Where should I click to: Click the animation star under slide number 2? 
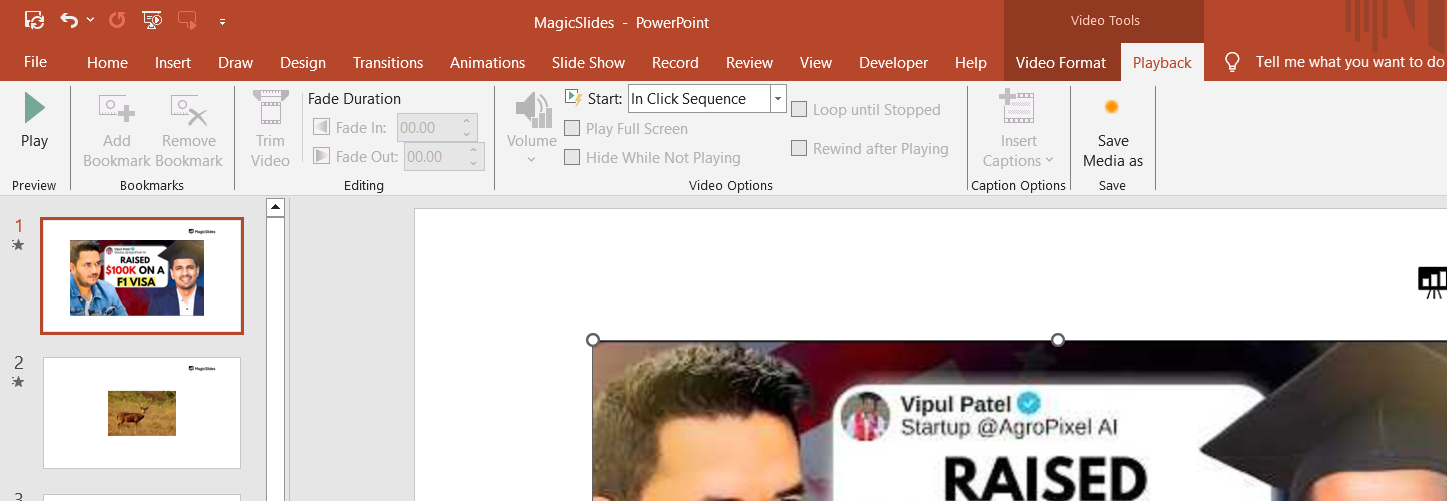click(x=18, y=382)
